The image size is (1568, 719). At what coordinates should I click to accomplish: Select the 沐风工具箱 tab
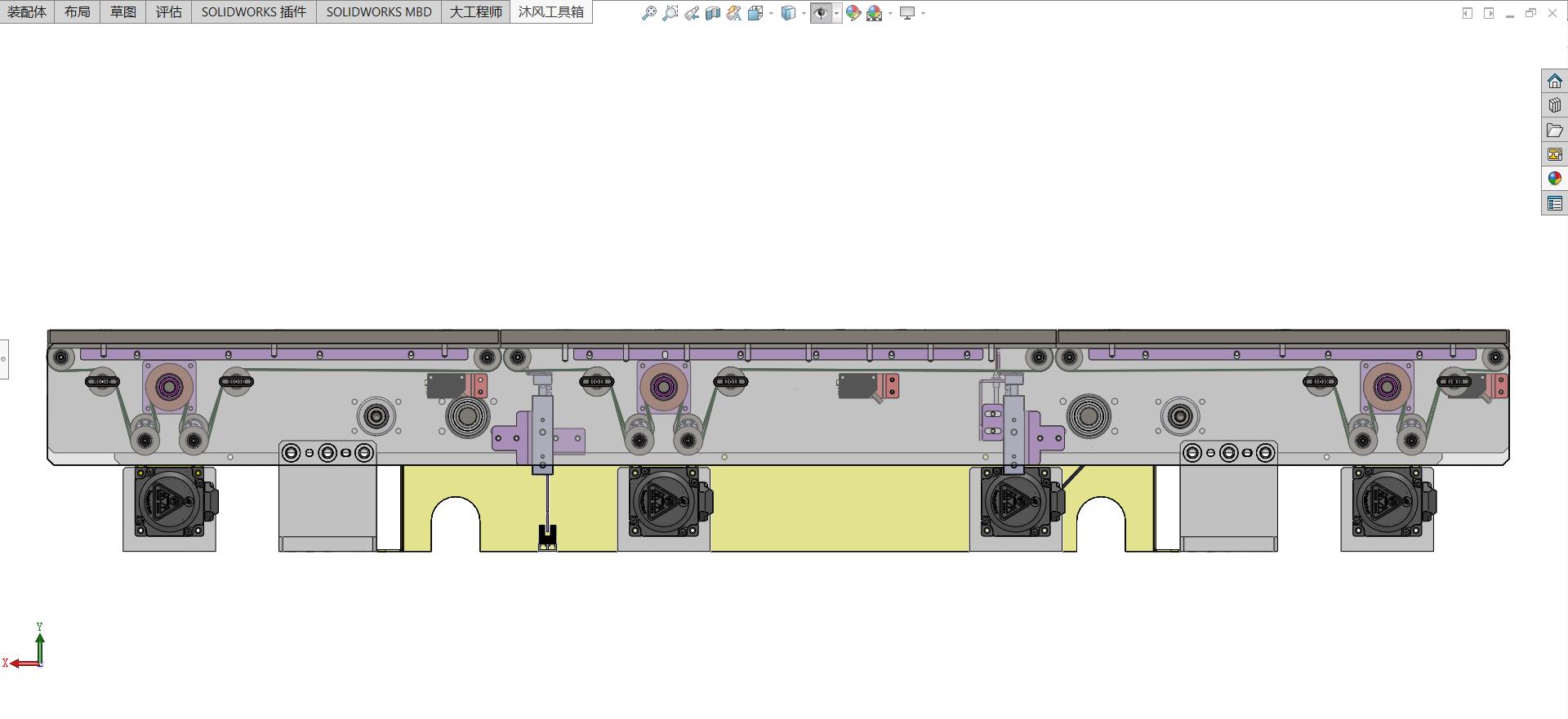click(x=551, y=11)
